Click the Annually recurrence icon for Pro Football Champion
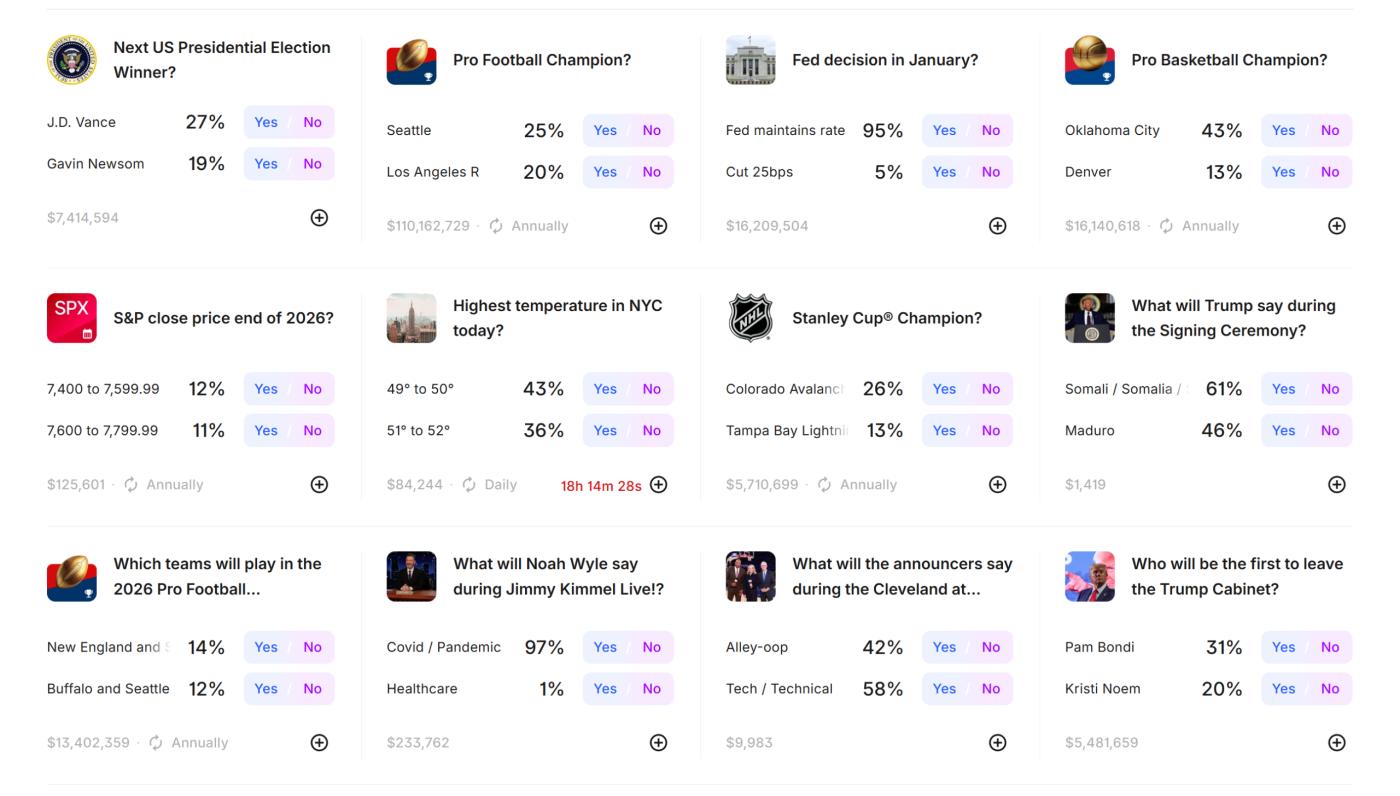Screen dimensions: 1400x796 [496, 226]
